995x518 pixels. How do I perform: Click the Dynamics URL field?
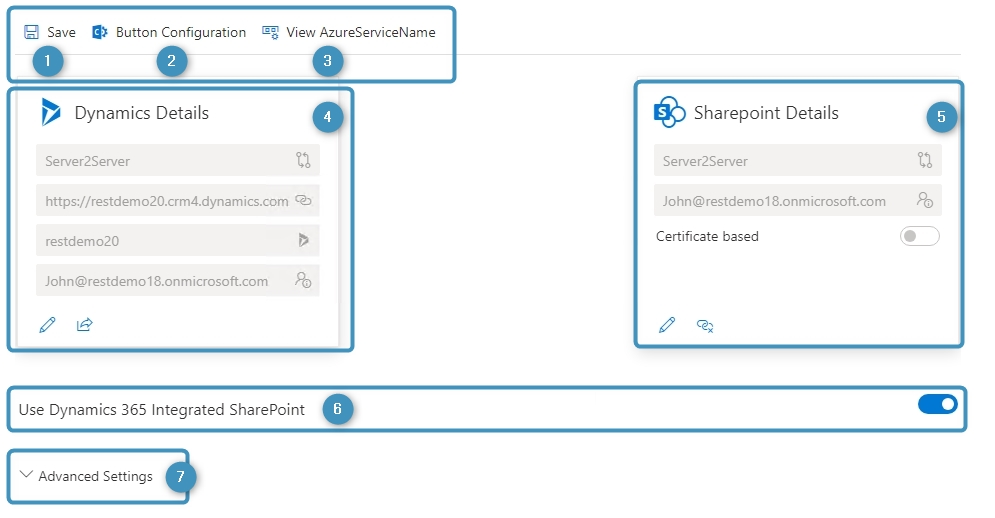click(178, 201)
